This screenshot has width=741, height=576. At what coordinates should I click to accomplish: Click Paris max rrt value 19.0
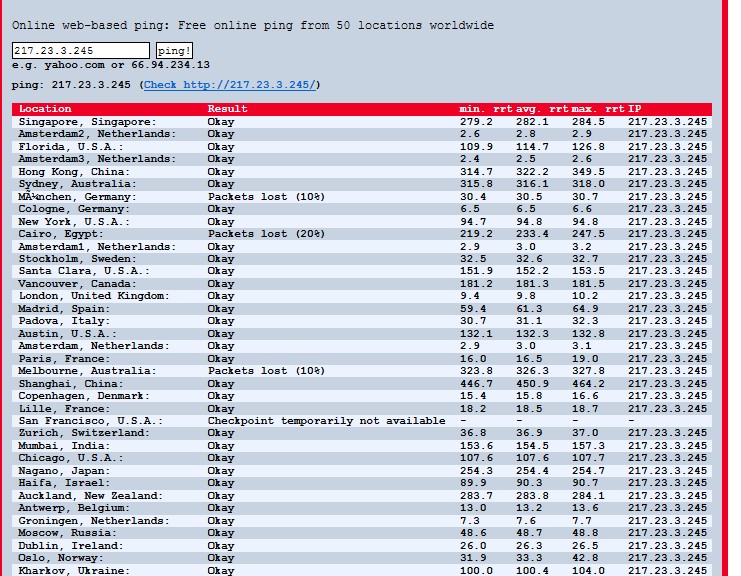coord(585,359)
